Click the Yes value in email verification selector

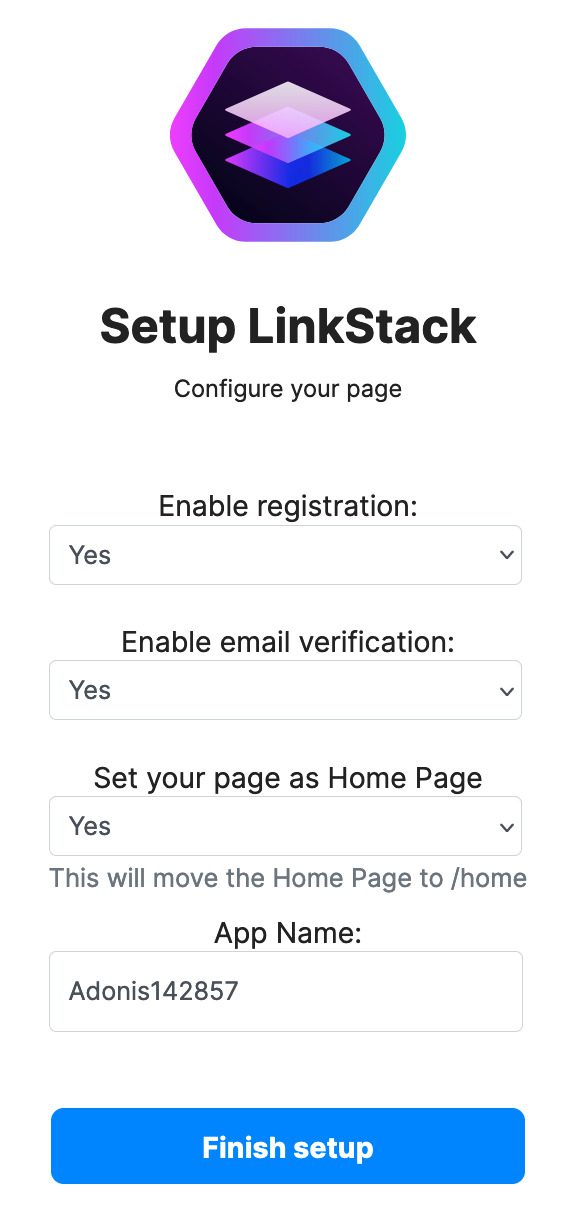tap(90, 690)
